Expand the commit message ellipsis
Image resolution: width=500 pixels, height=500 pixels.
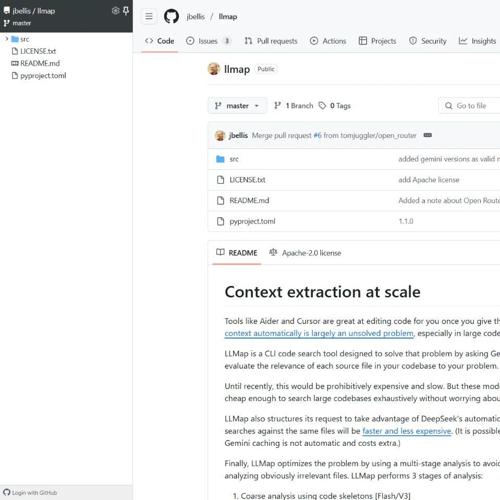[x=428, y=135]
